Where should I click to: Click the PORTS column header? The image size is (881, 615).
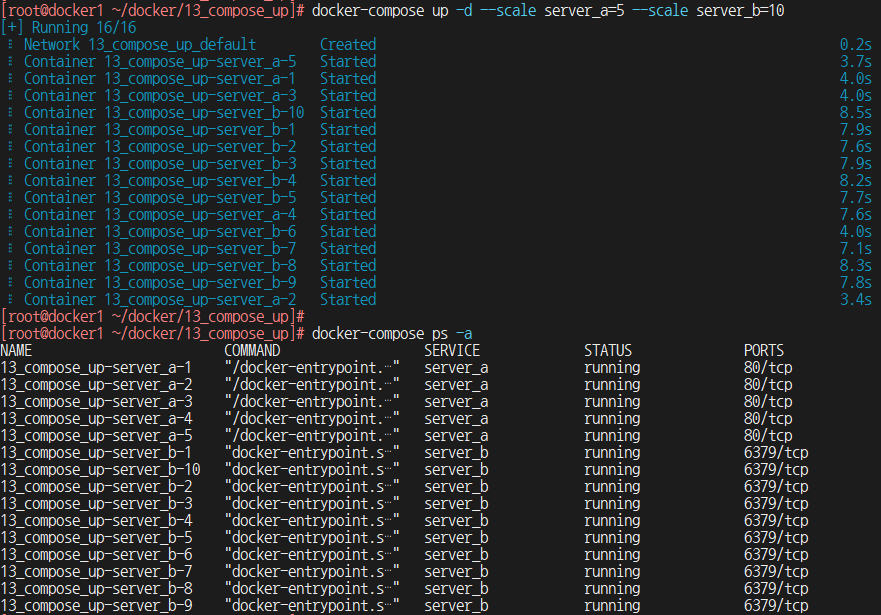(x=764, y=350)
